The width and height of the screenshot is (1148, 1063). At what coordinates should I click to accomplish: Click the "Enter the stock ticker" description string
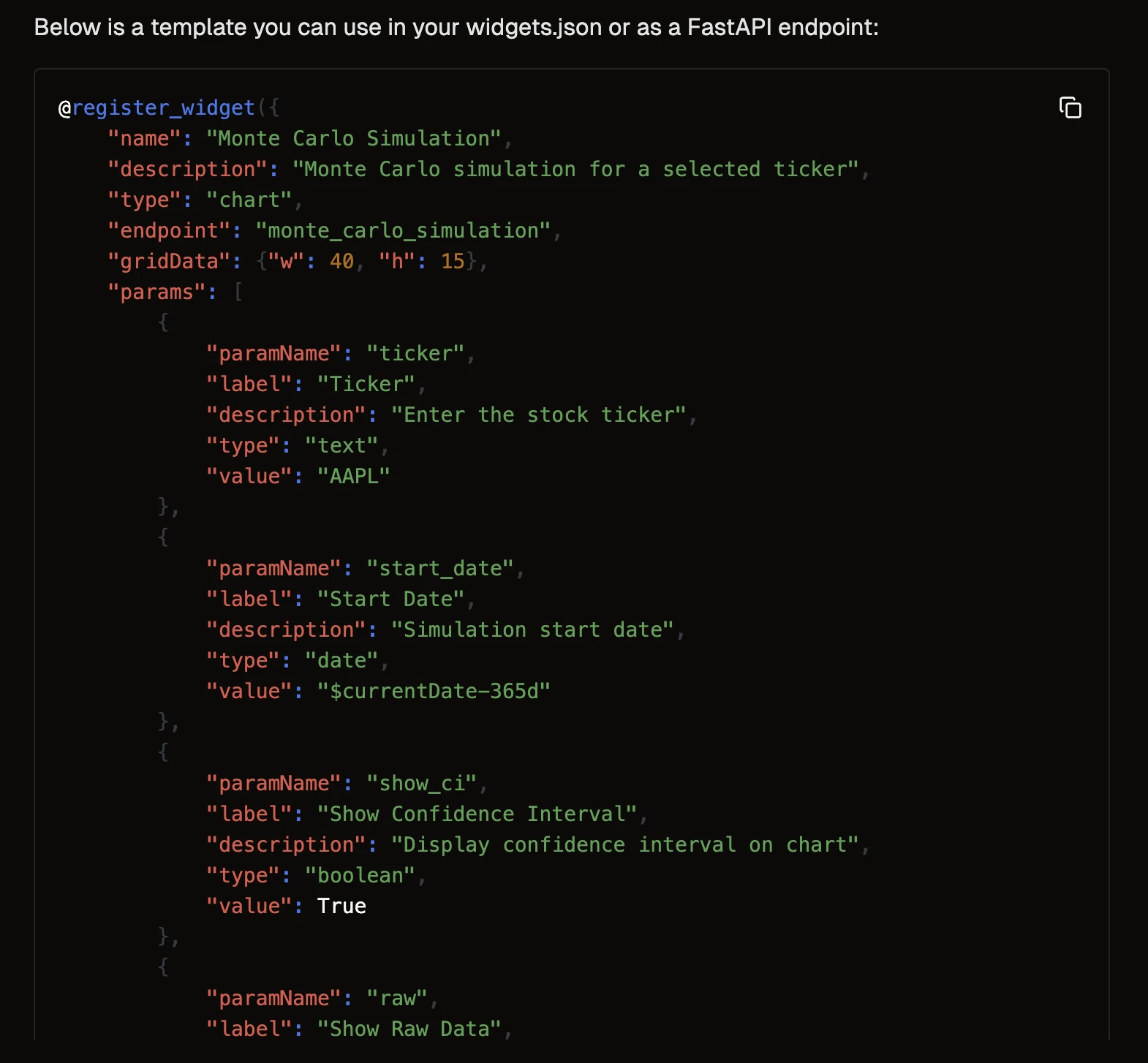[x=538, y=415]
